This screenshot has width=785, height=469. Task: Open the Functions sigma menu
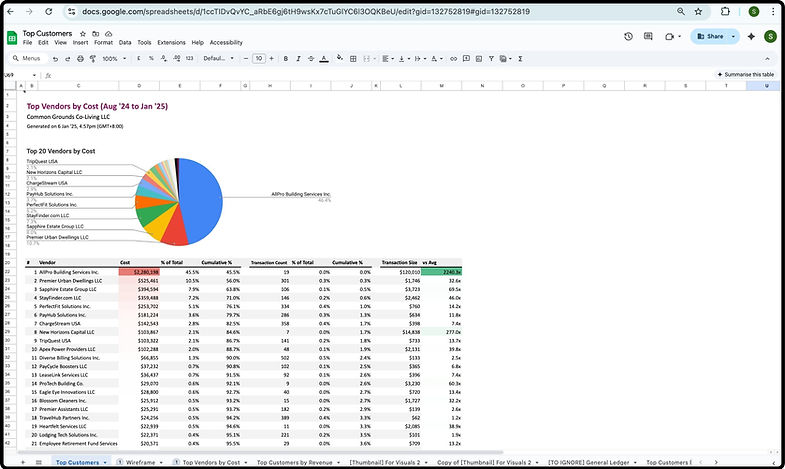pos(520,59)
